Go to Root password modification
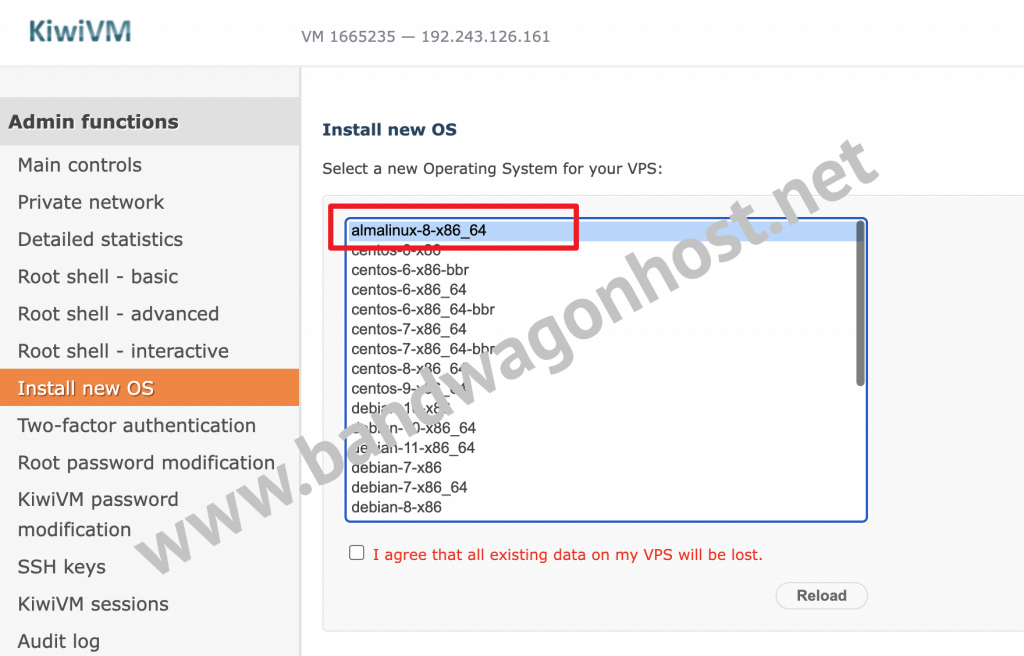The height and width of the screenshot is (656, 1024). pos(146,463)
